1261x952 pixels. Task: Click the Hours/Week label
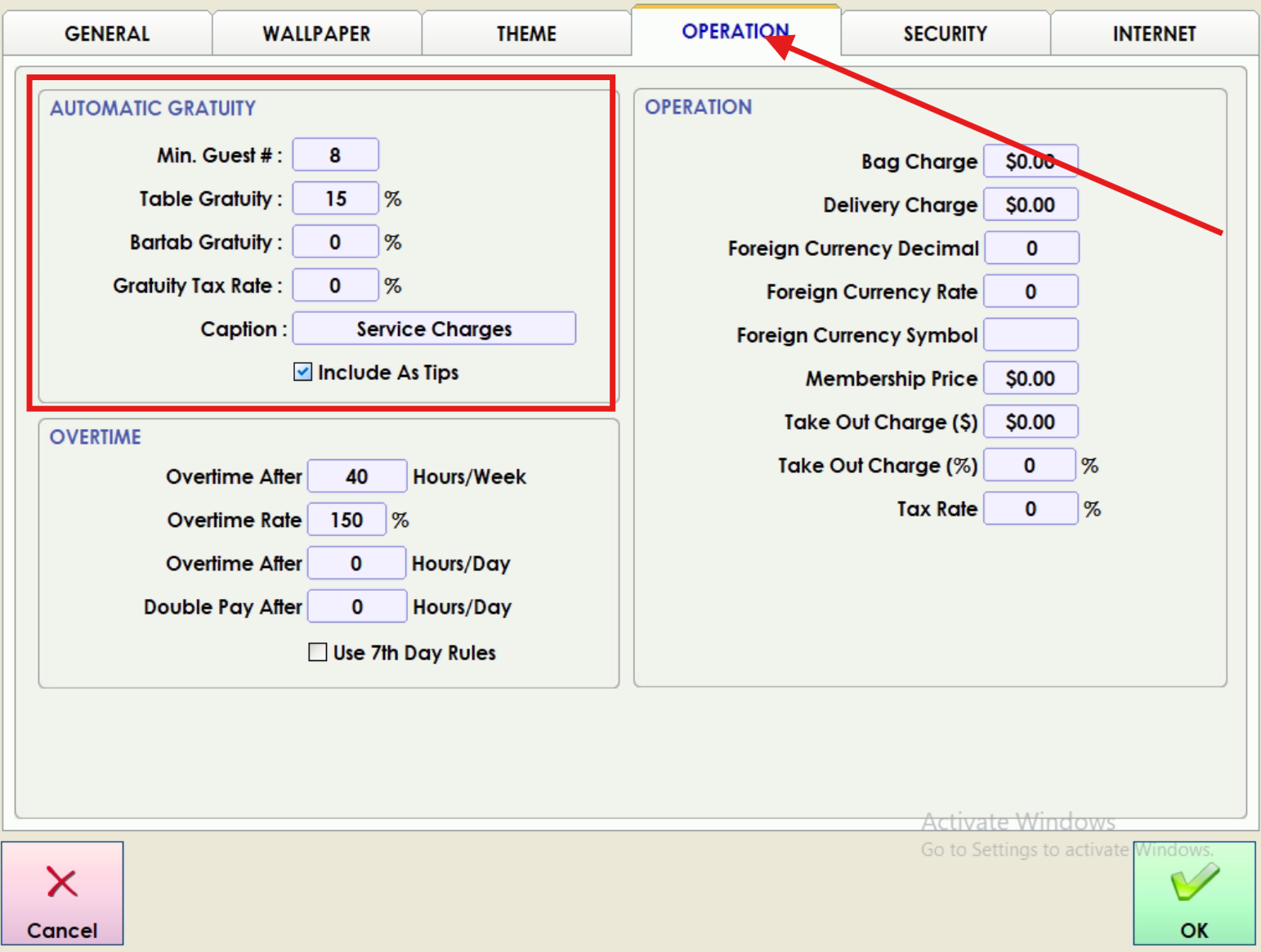(x=469, y=476)
